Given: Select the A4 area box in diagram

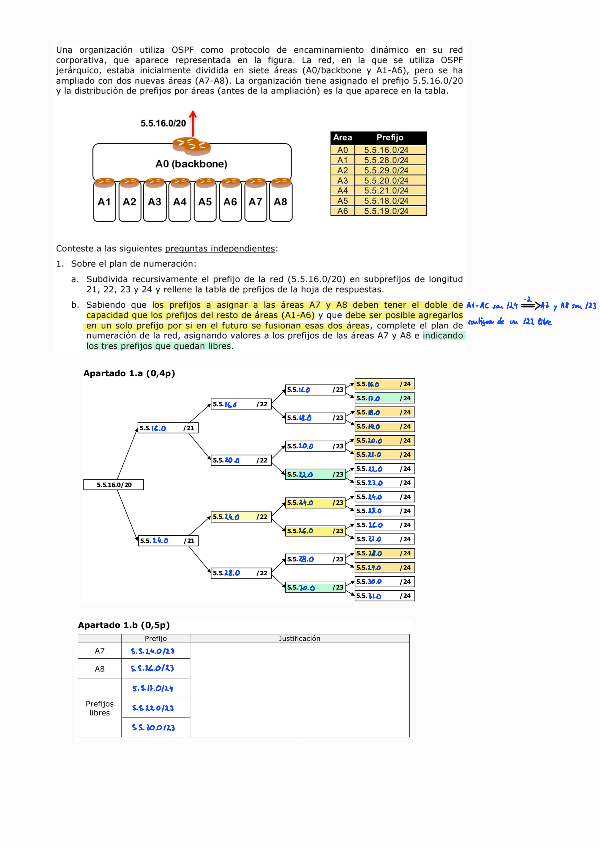Looking at the screenshot, I should point(180,202).
